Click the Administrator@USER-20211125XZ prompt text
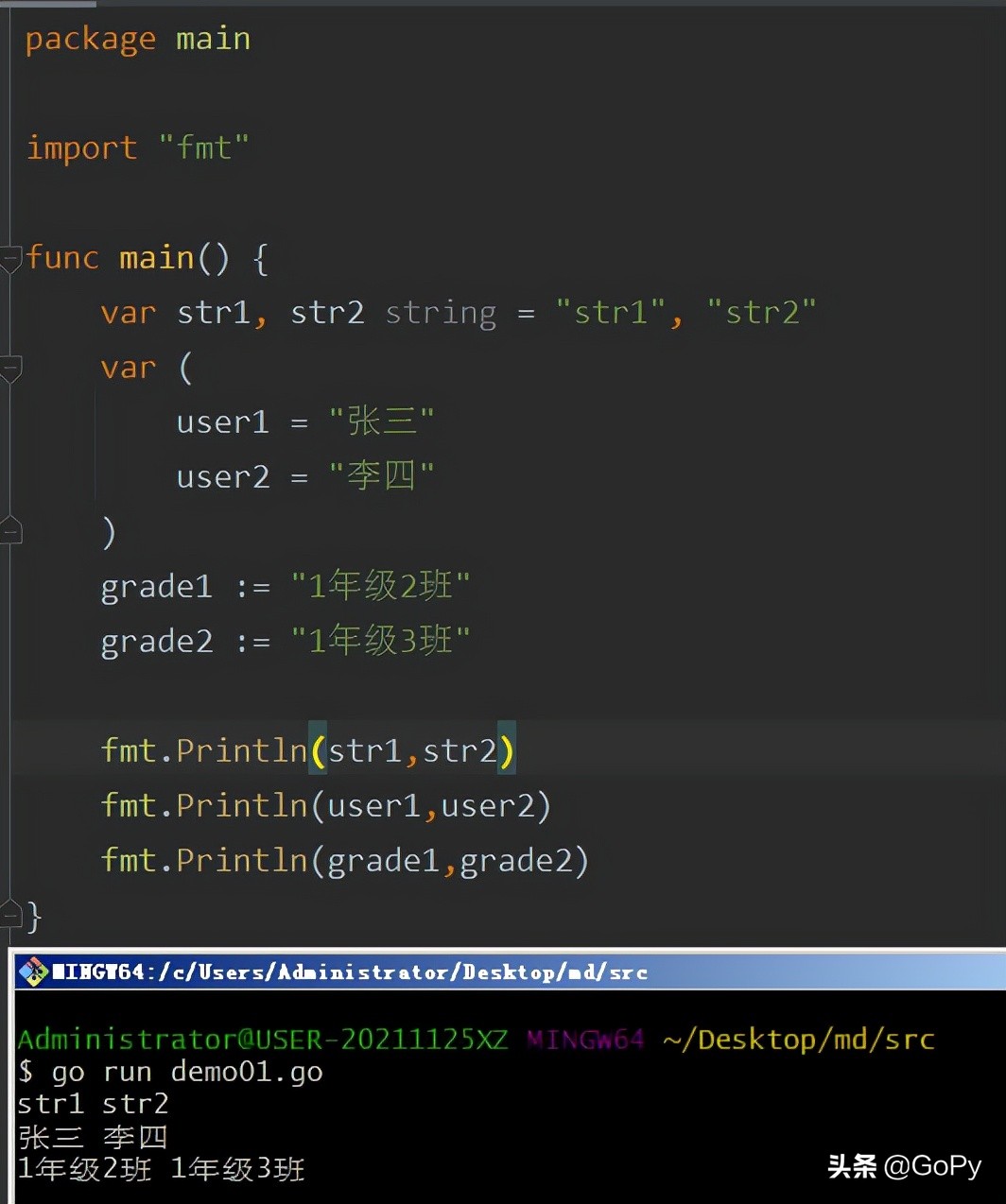Image resolution: width=1006 pixels, height=1204 pixels. (x=263, y=1040)
